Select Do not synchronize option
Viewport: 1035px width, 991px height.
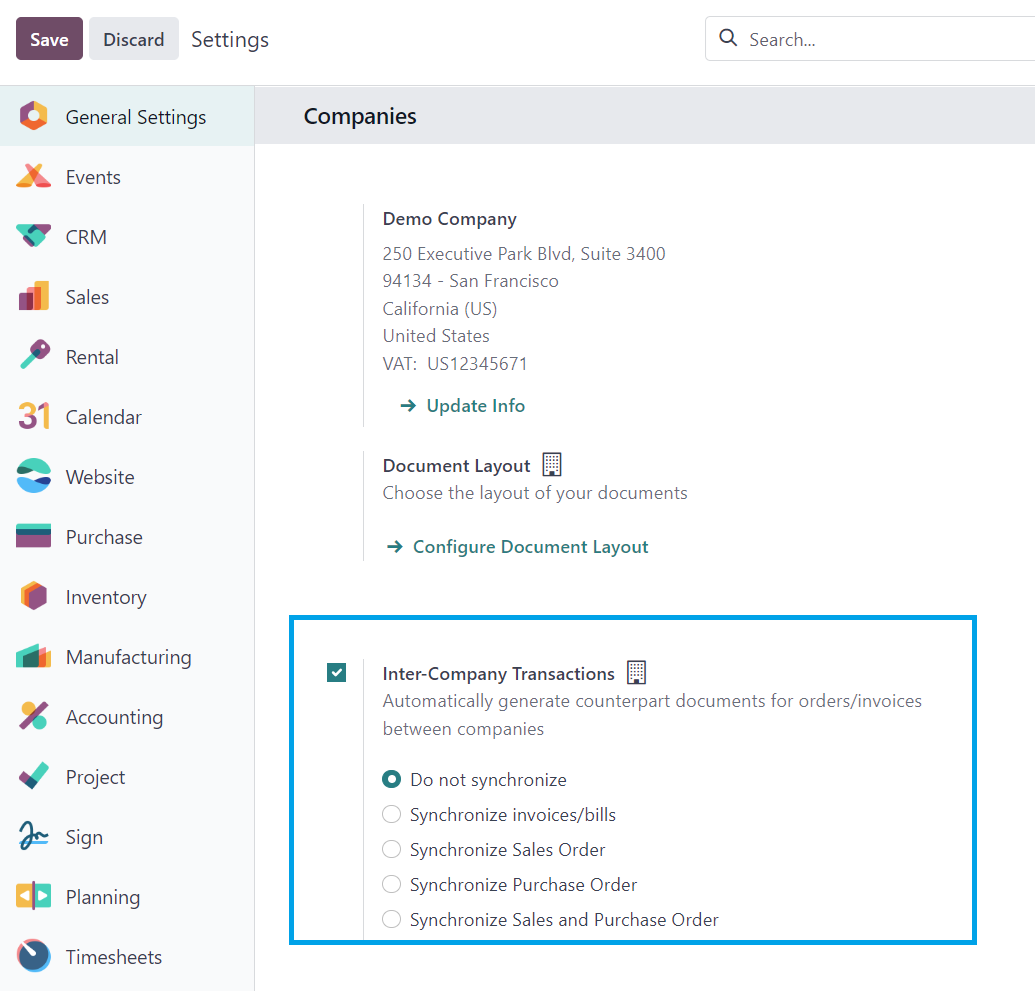pyautogui.click(x=391, y=780)
